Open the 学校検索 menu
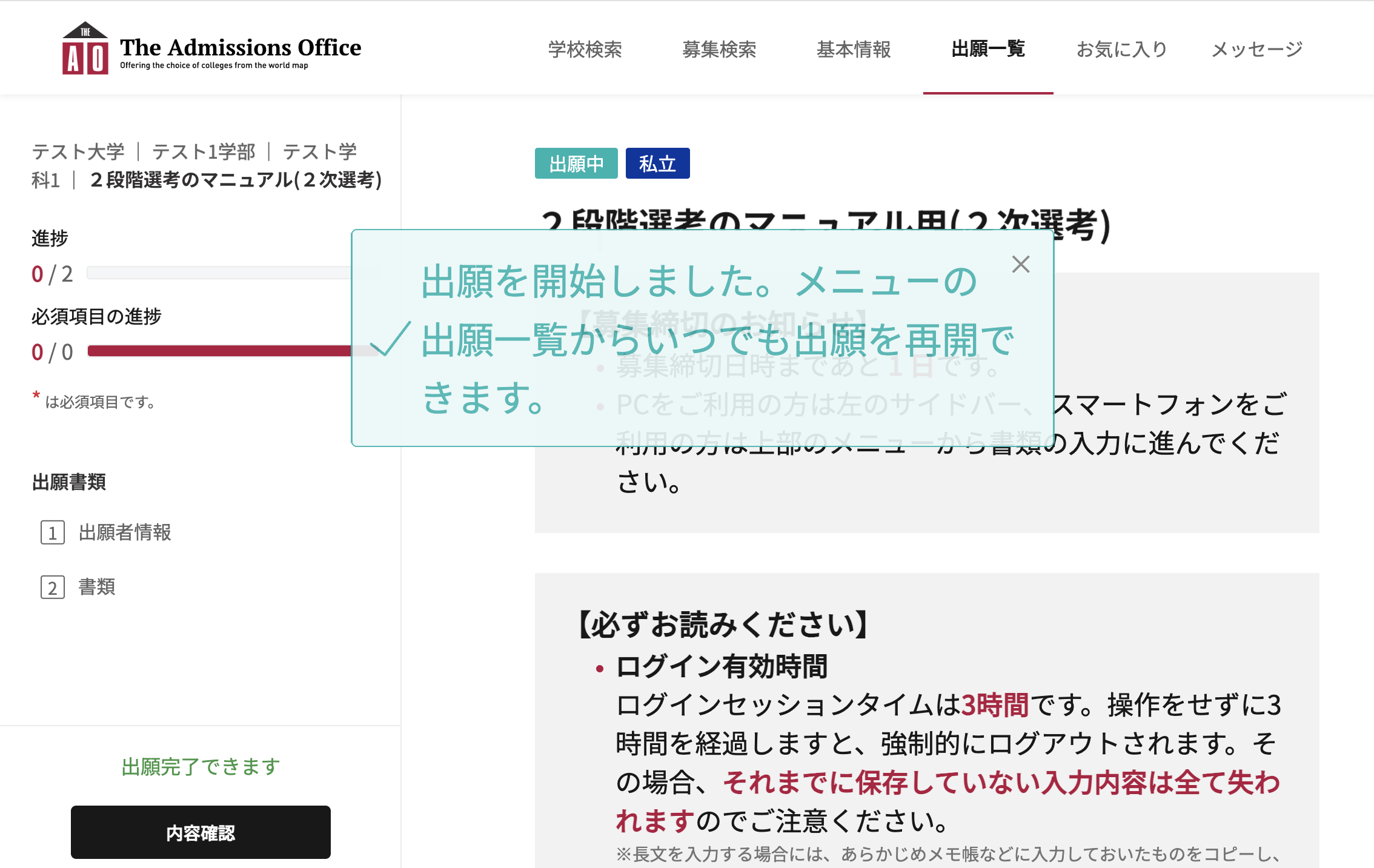This screenshot has width=1374, height=868. pyautogui.click(x=585, y=49)
